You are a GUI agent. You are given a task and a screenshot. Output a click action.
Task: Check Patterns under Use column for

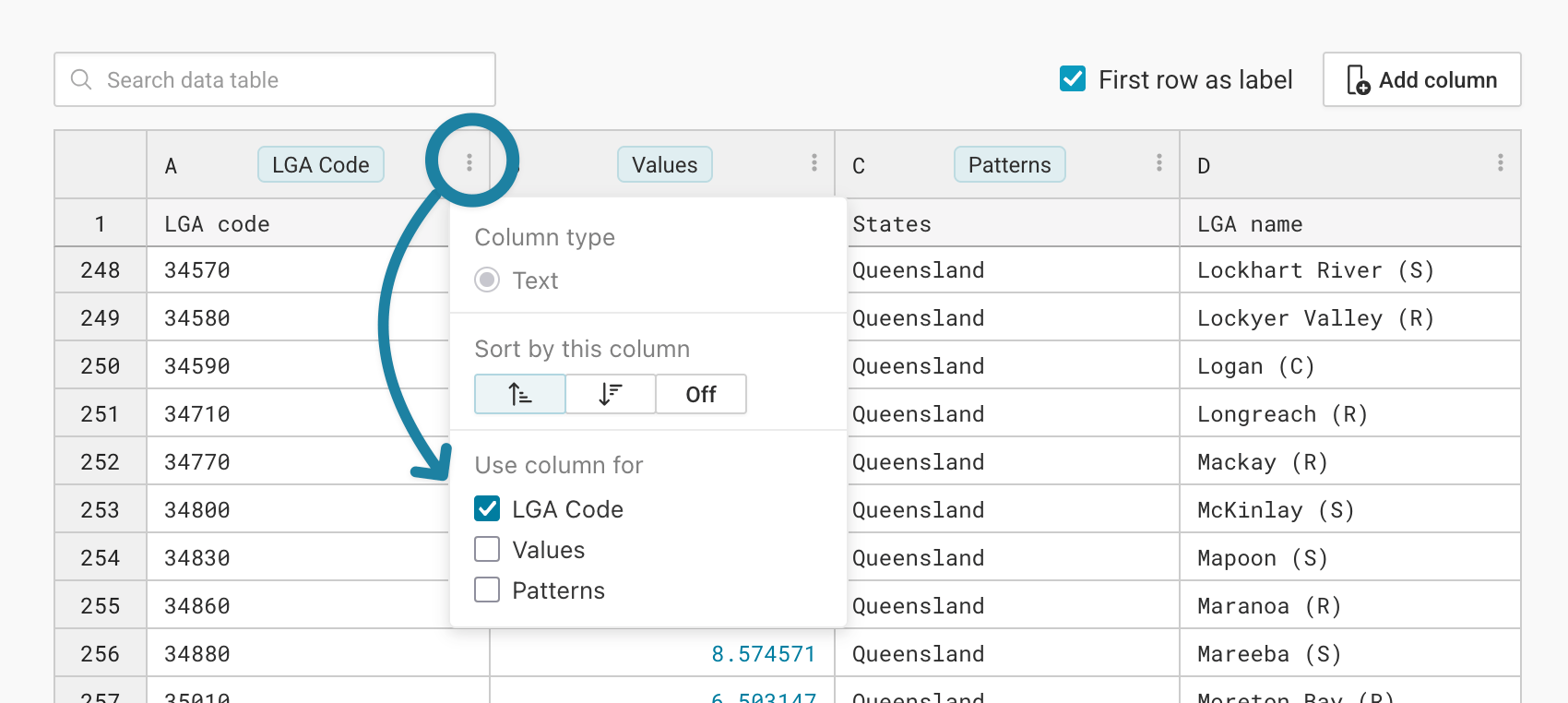(487, 590)
